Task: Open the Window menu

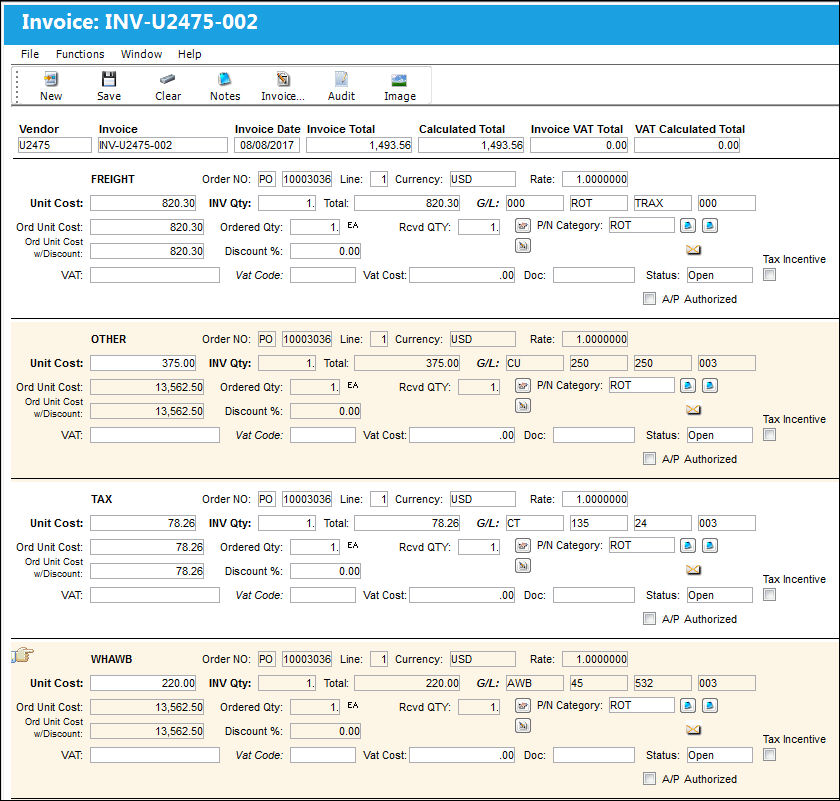Action: pos(141,54)
